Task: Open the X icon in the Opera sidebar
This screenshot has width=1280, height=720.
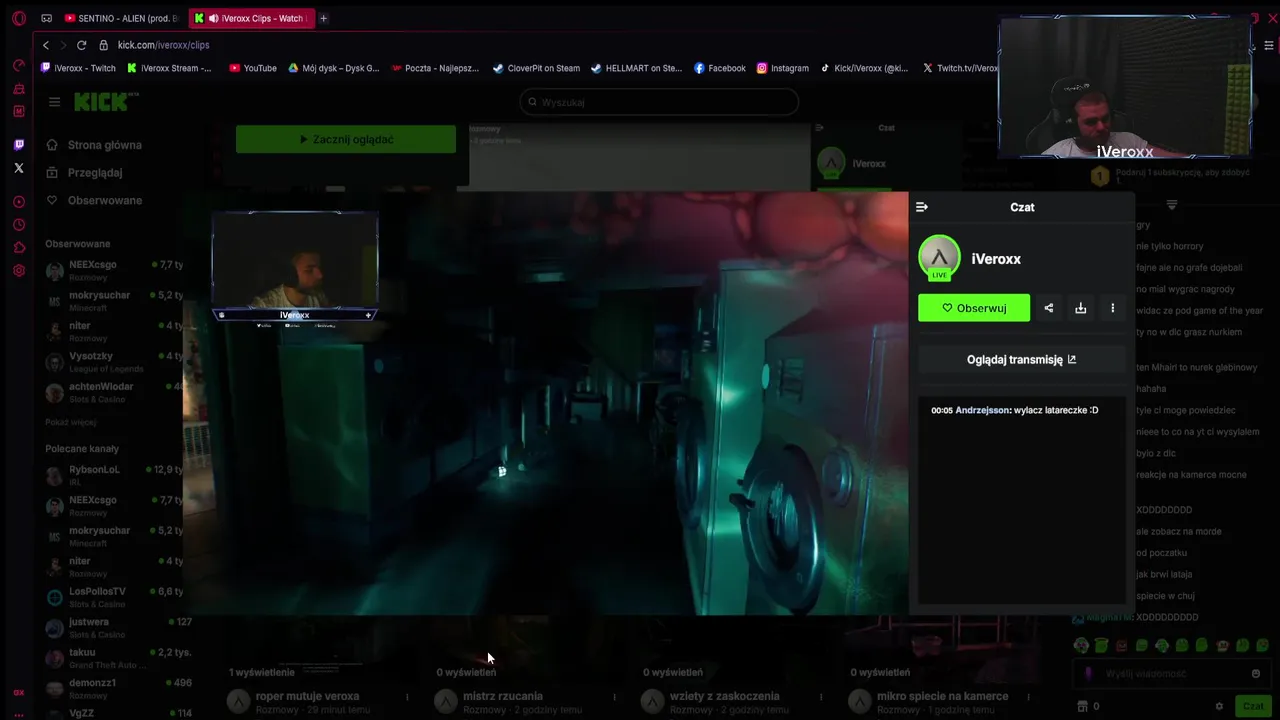Action: (x=18, y=168)
